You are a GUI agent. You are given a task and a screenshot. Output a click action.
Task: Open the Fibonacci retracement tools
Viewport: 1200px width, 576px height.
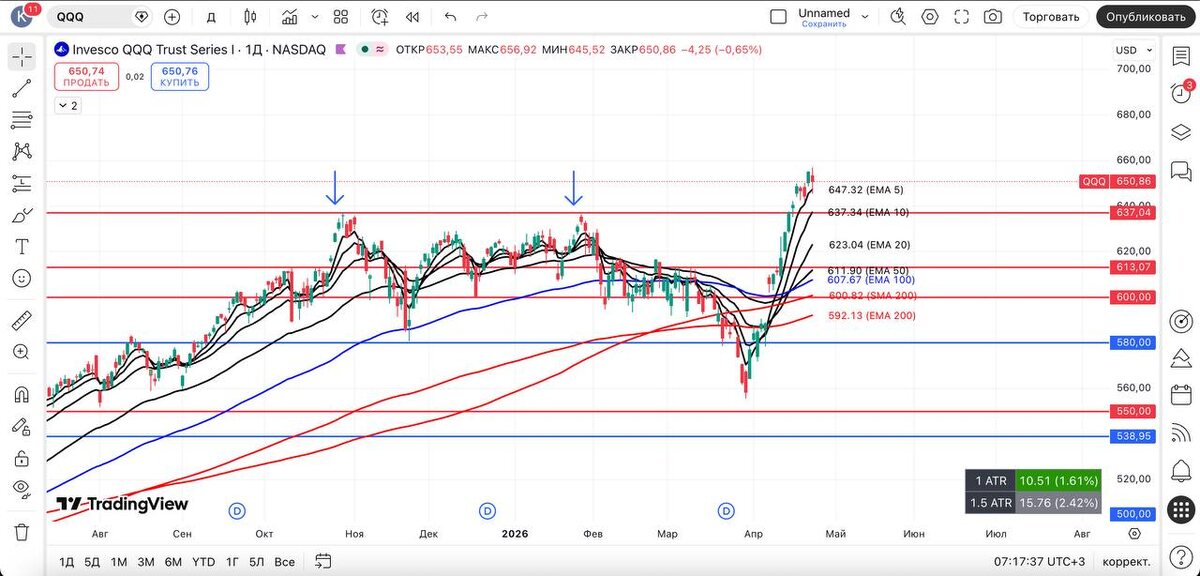pyautogui.click(x=21, y=120)
